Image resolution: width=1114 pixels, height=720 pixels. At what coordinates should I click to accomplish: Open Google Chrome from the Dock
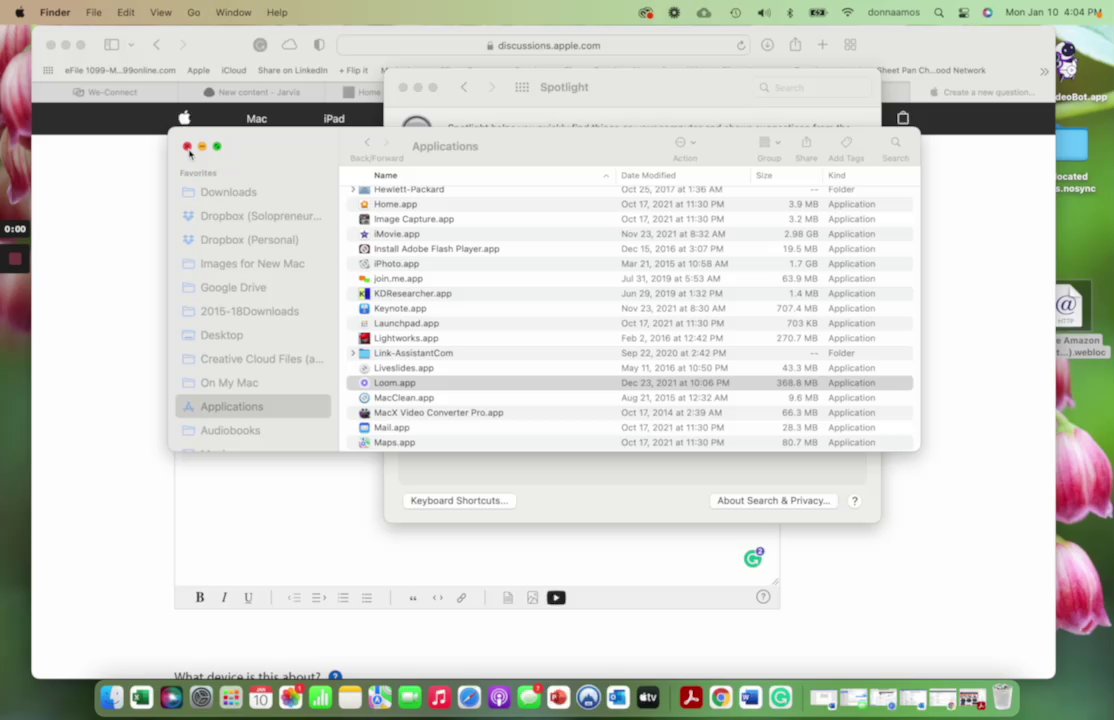tap(720, 698)
